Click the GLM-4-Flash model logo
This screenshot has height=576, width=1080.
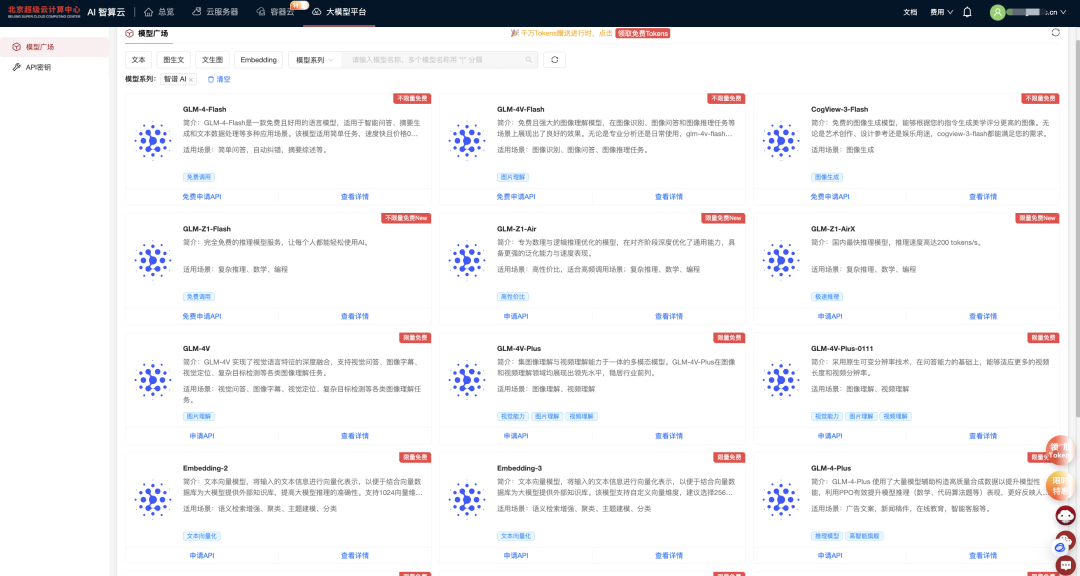point(153,142)
